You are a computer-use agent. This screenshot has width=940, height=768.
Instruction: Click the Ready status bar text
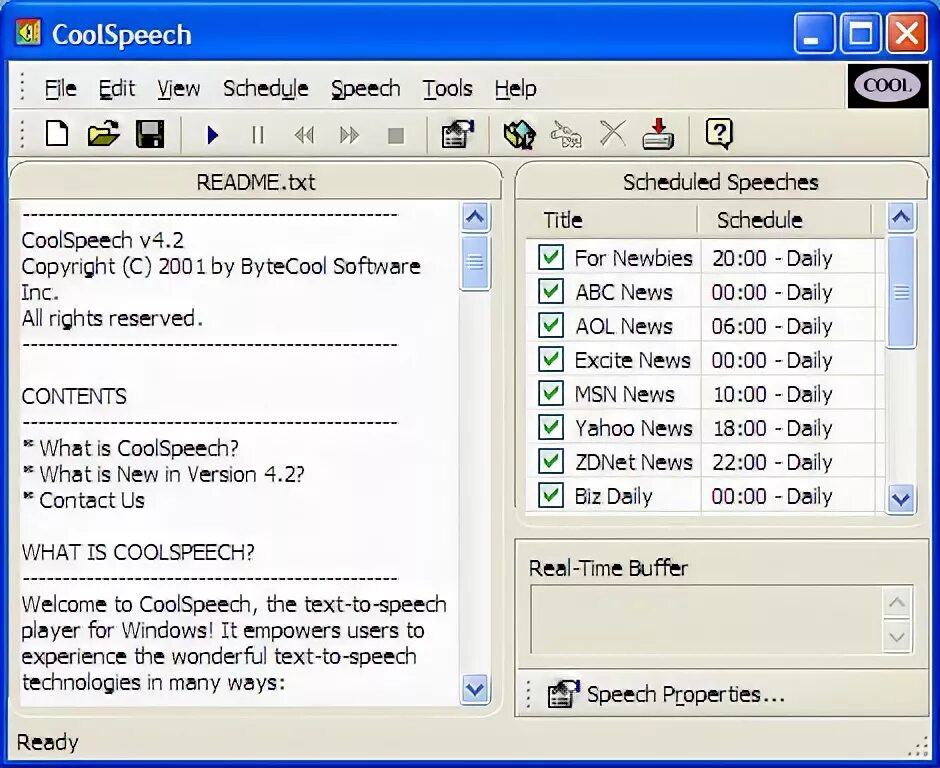coord(47,742)
